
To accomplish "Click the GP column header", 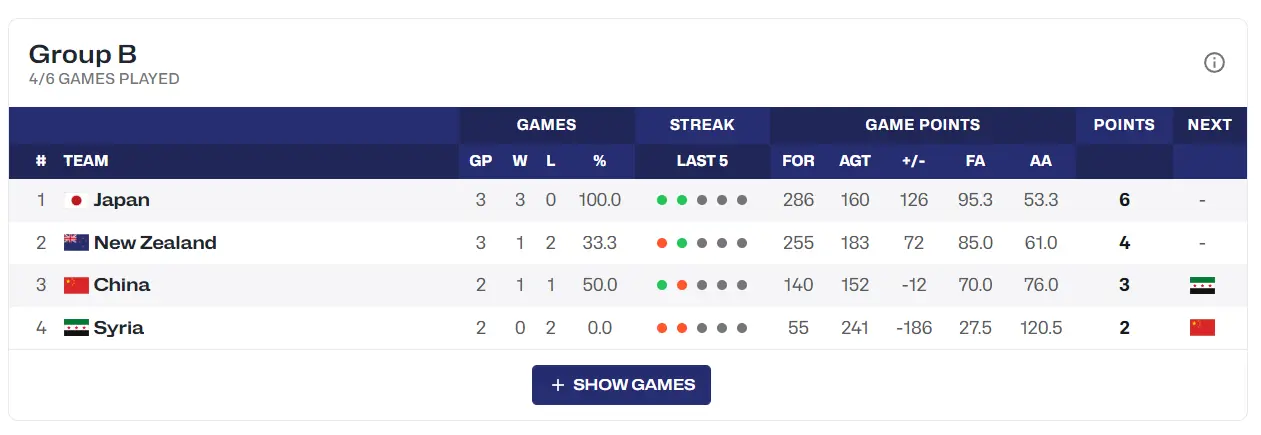I will [x=481, y=161].
